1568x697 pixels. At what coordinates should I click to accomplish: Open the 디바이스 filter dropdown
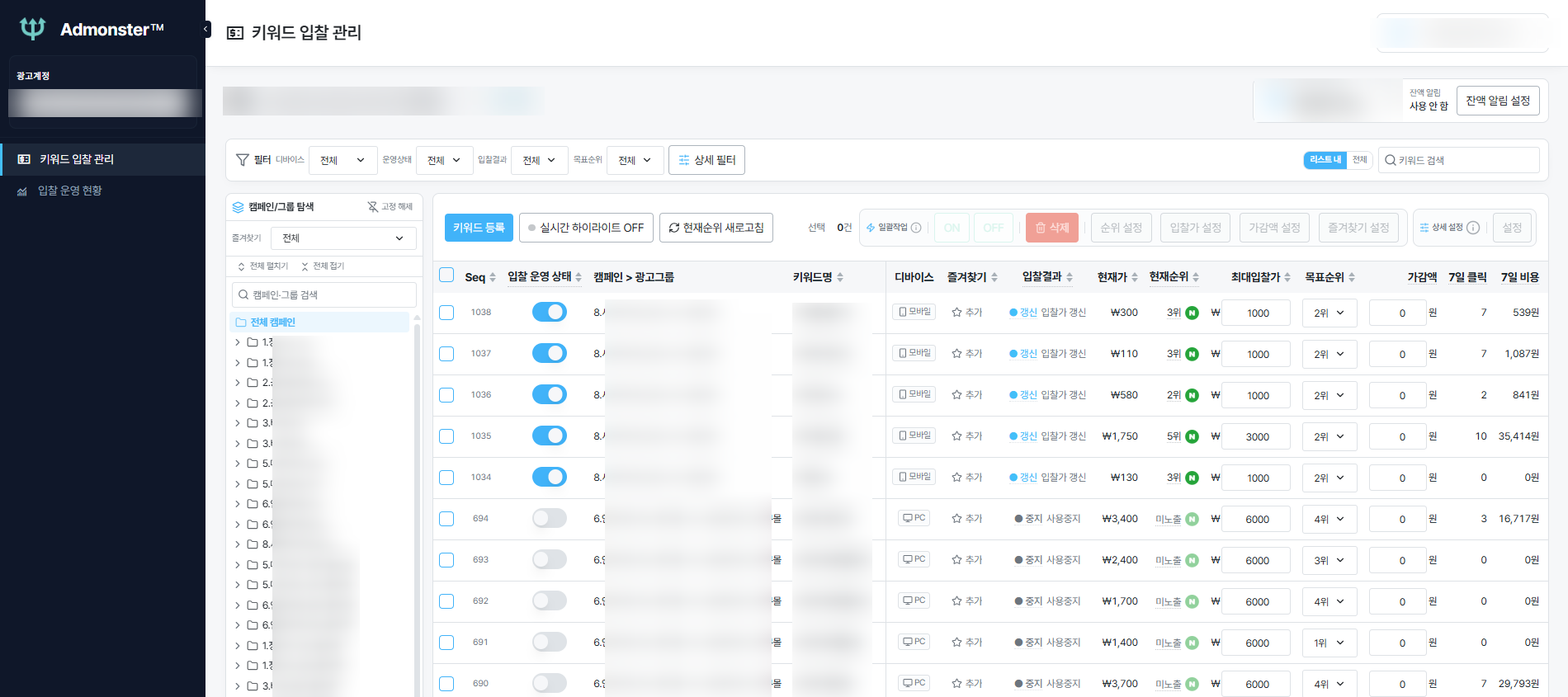tap(342, 160)
